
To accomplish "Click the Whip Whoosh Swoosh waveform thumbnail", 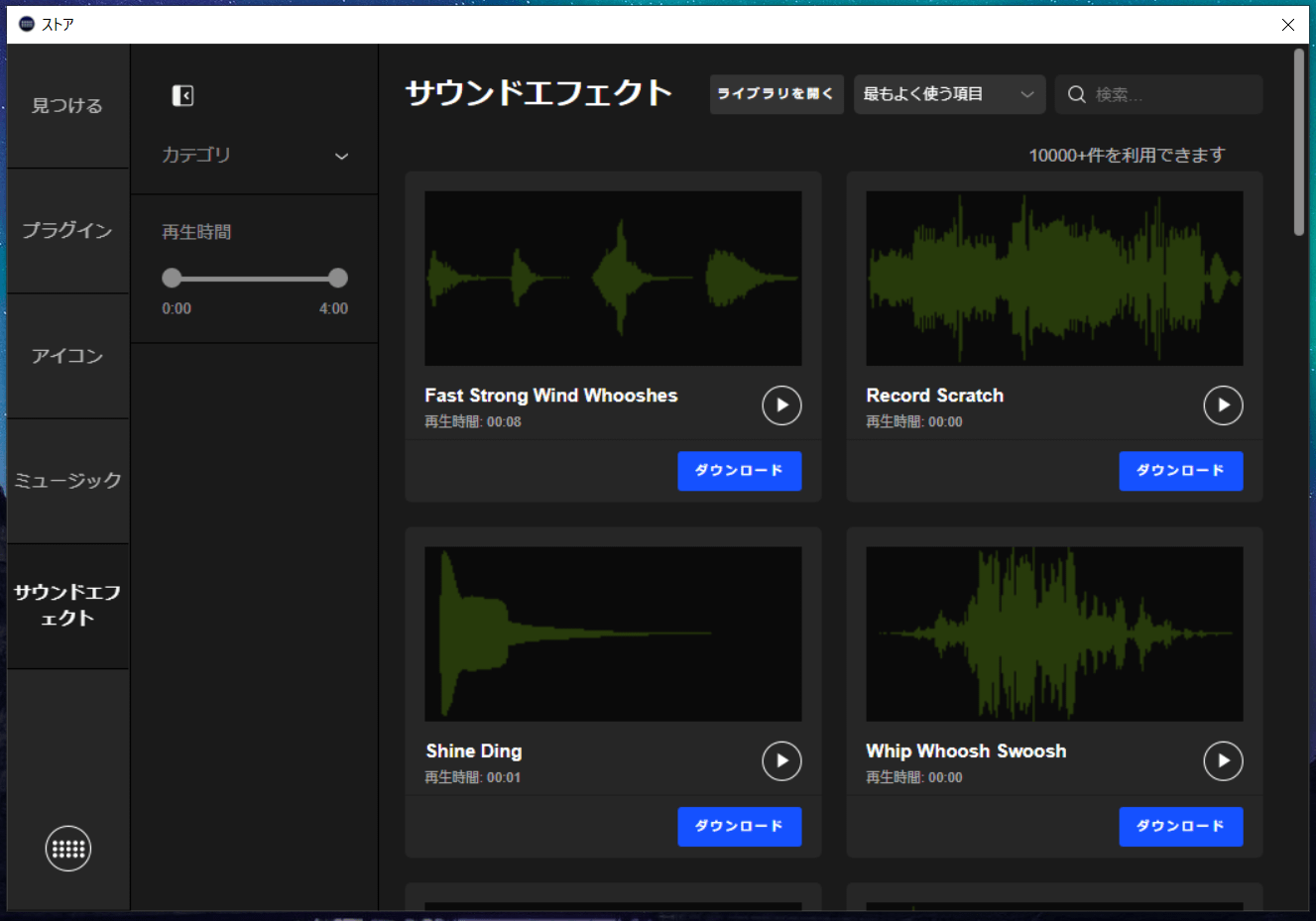I will [1054, 634].
